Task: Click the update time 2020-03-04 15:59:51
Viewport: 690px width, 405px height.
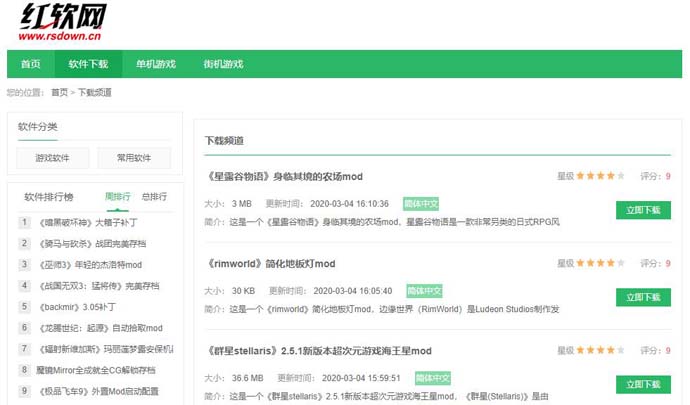Action: click(361, 378)
